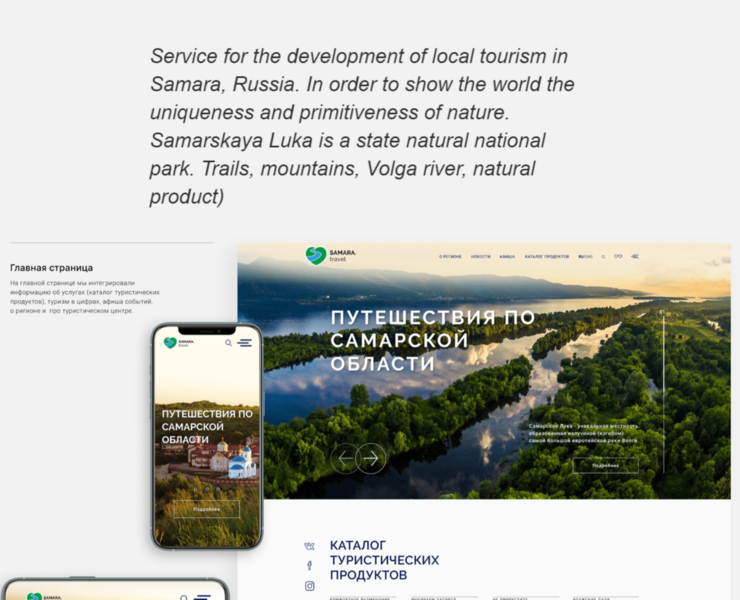
Task: Open the search icon in desktop navigation
Action: click(603, 257)
